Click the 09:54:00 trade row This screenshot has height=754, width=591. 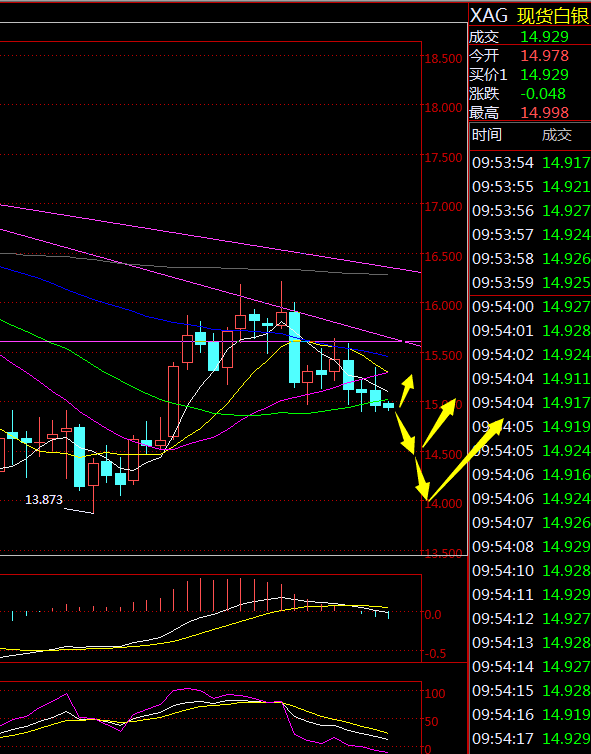pos(530,306)
